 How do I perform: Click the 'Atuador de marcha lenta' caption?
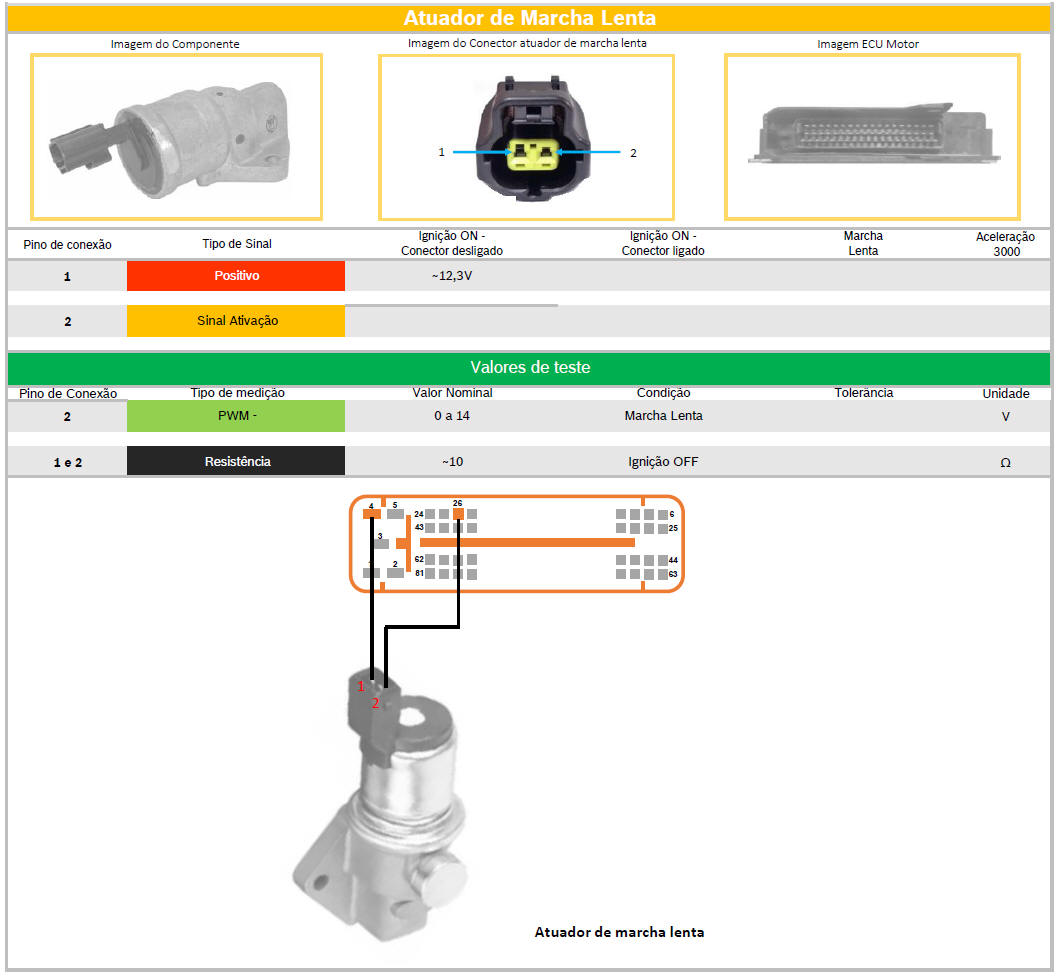tap(619, 932)
